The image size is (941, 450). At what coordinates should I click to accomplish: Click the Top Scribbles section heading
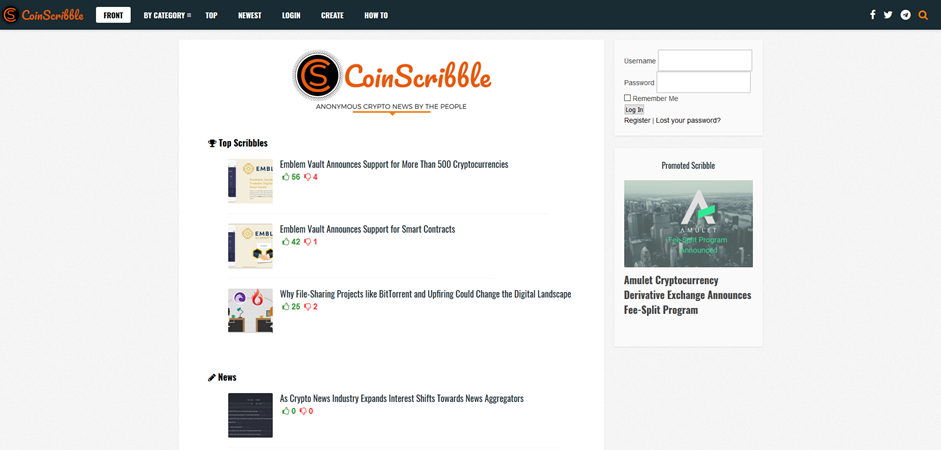[238, 143]
